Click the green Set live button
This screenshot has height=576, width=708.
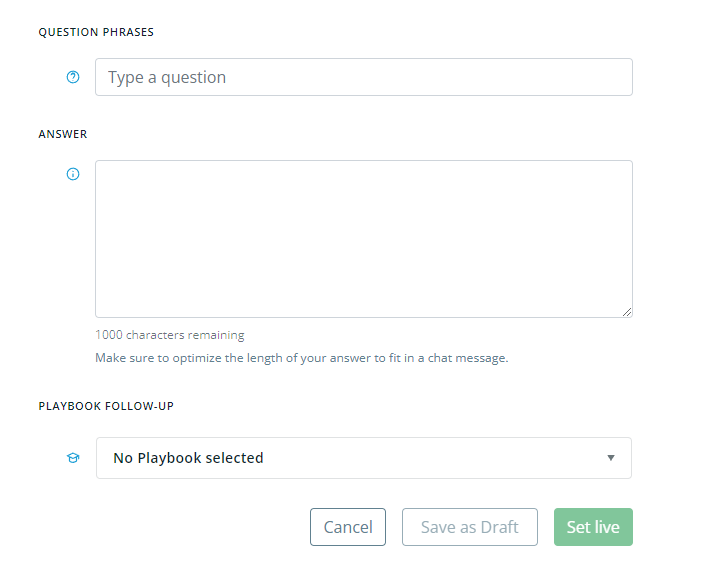593,527
